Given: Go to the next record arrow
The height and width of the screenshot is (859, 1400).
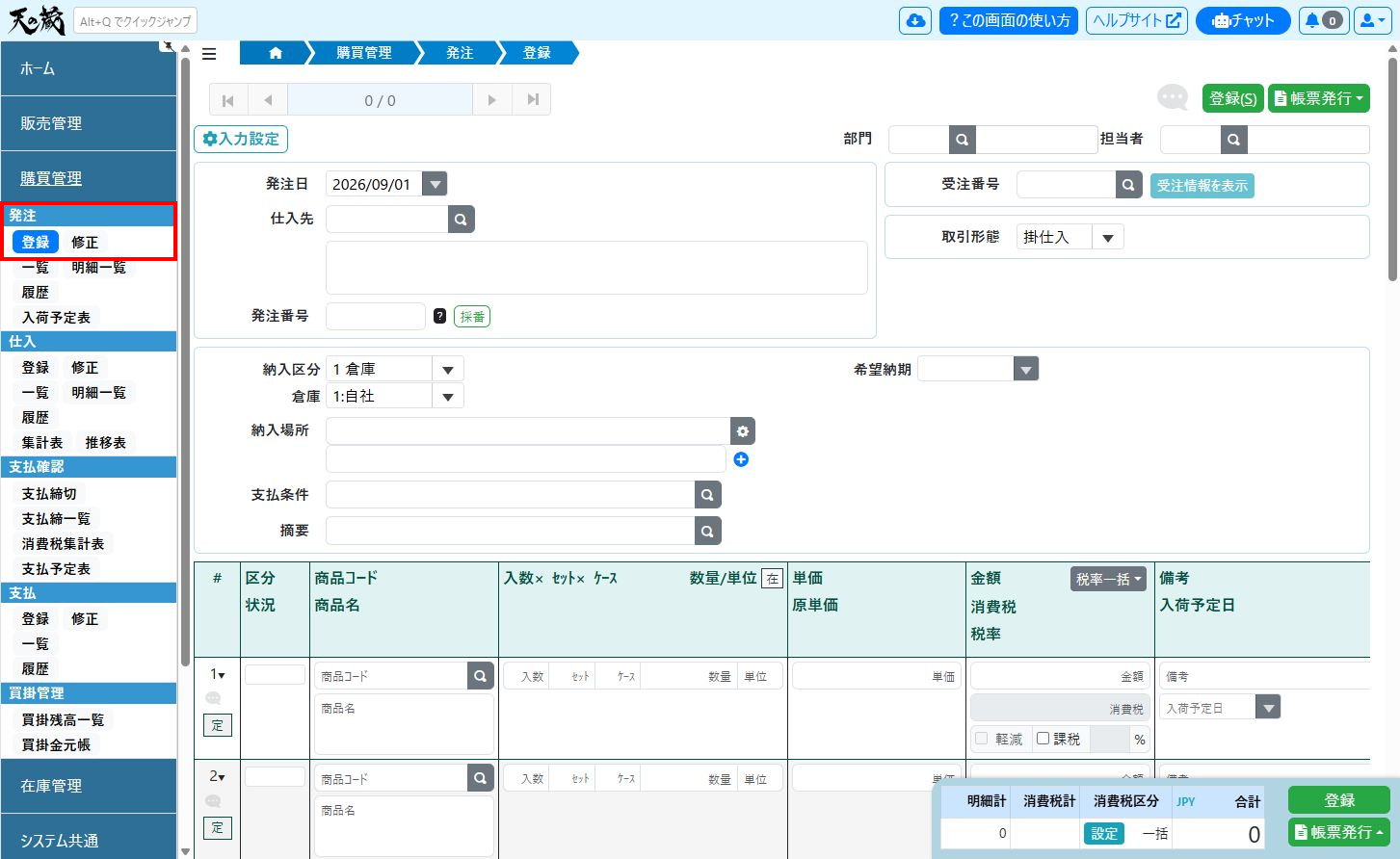Looking at the screenshot, I should (492, 100).
